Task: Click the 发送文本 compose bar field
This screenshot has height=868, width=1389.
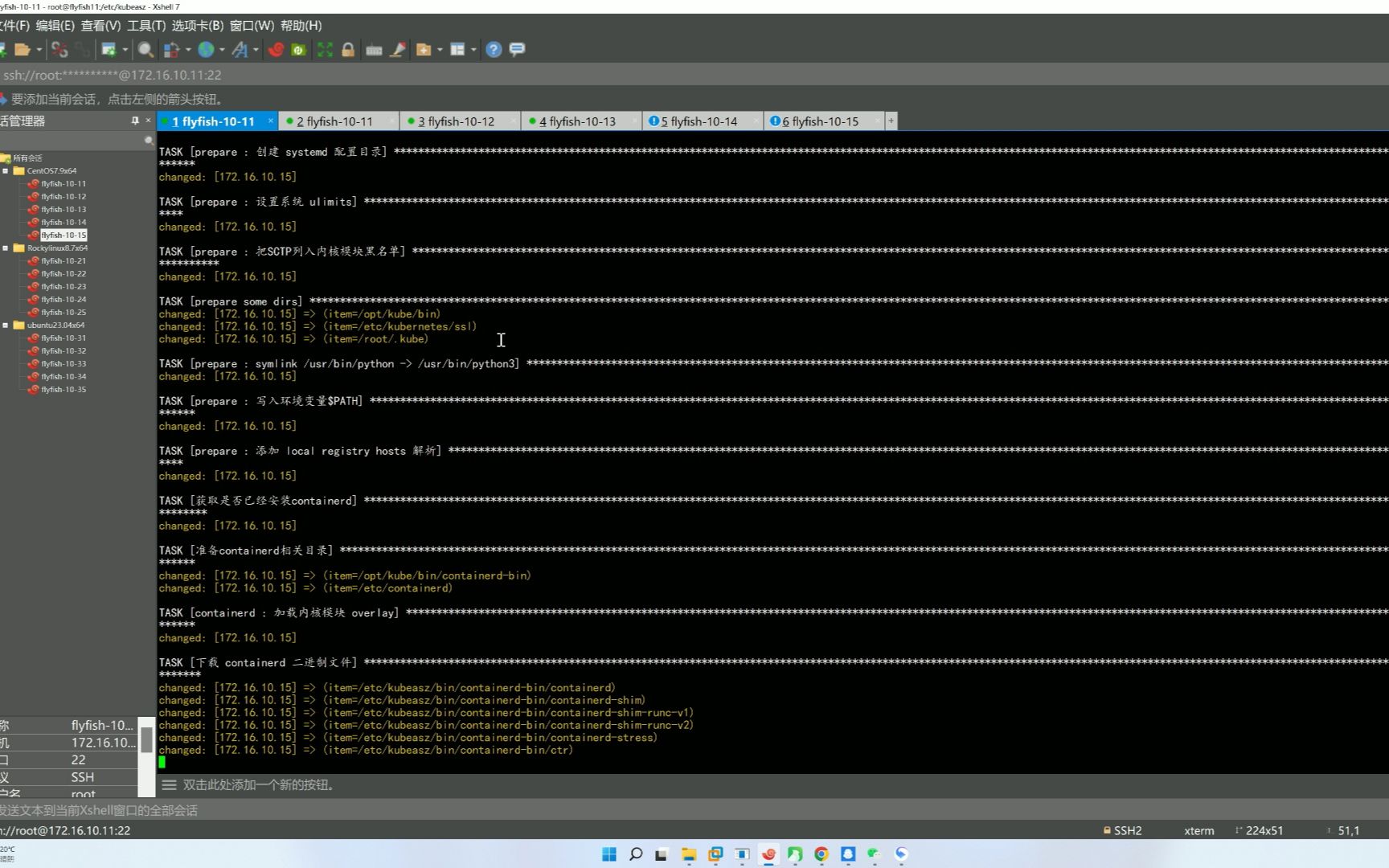Action: pos(694,810)
